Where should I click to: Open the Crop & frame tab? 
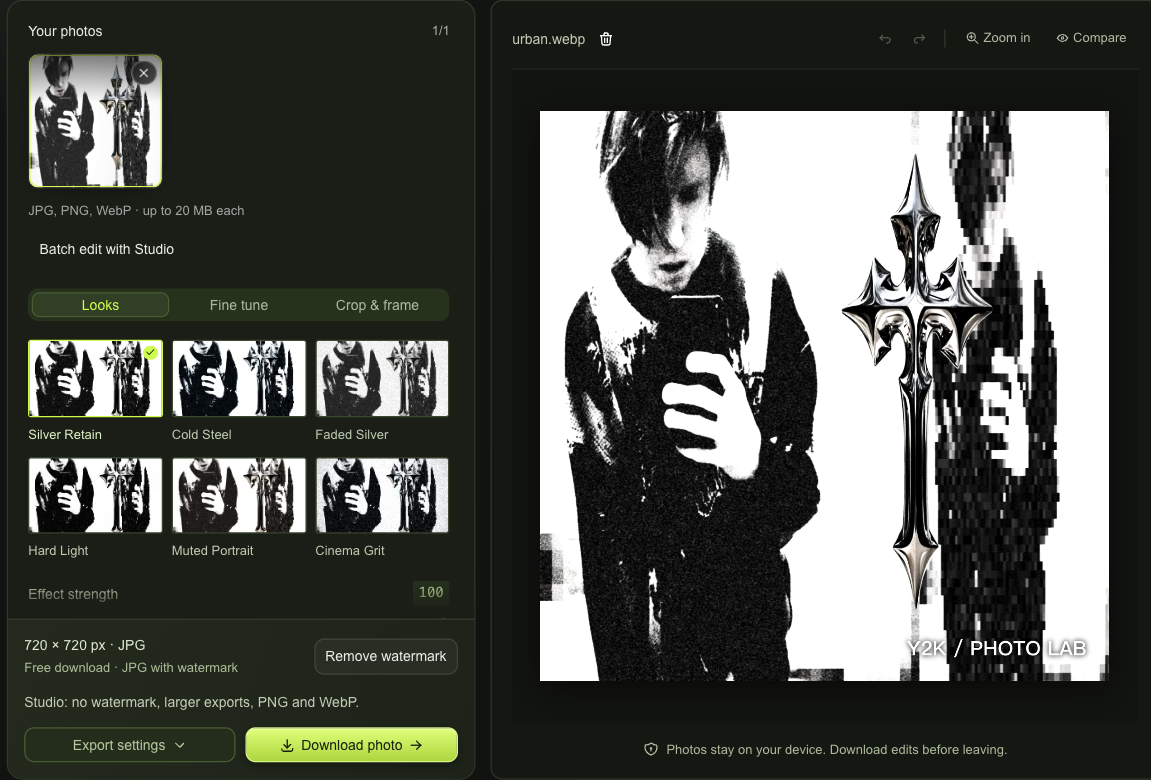pyautogui.click(x=377, y=305)
